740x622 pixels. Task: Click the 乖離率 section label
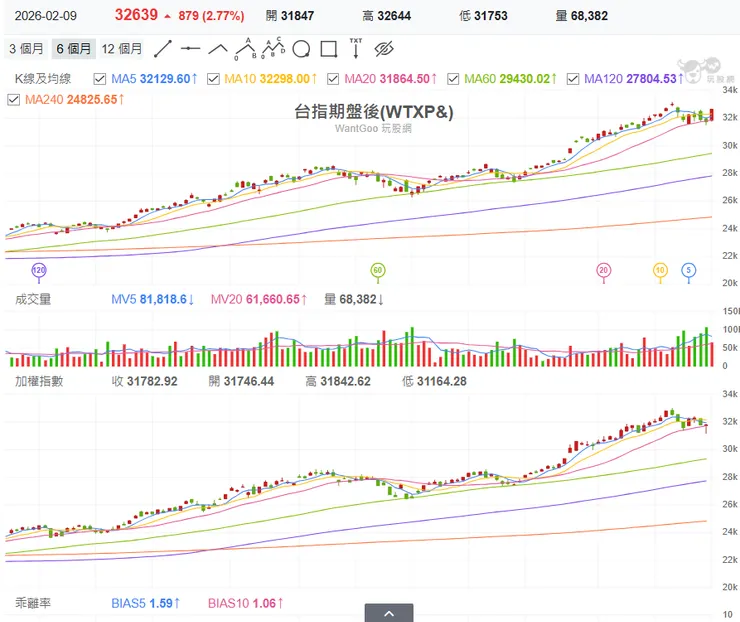(x=33, y=603)
